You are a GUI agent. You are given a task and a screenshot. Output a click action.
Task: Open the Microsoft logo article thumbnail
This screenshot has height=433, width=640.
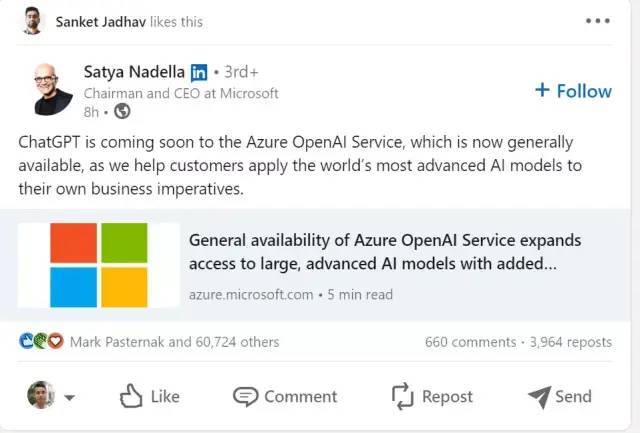(x=99, y=265)
